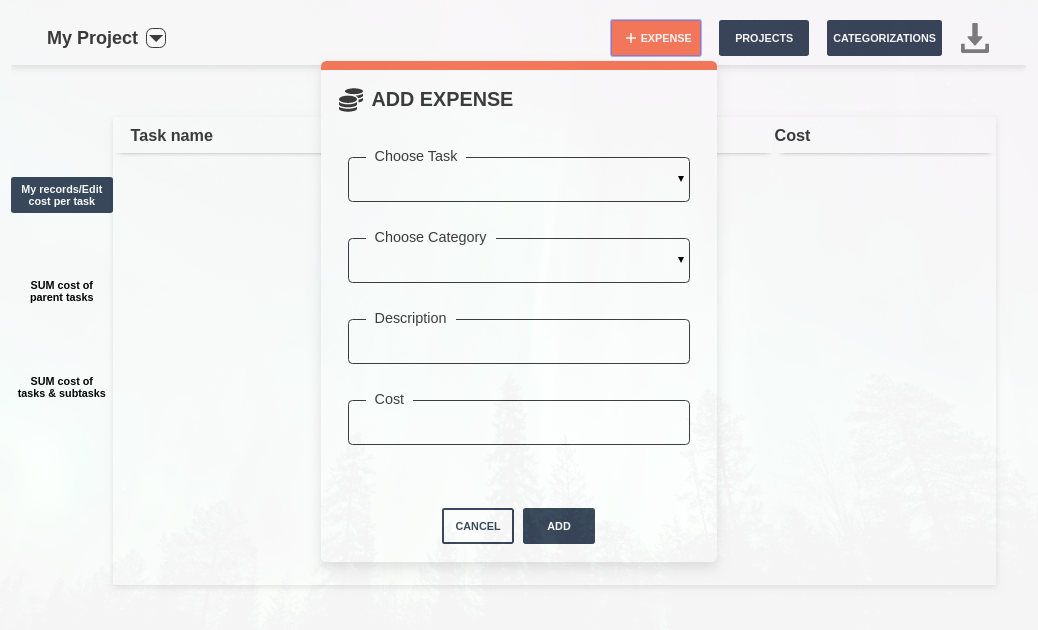Click the My Project title text
Image resolution: width=1038 pixels, height=630 pixels.
(92, 38)
